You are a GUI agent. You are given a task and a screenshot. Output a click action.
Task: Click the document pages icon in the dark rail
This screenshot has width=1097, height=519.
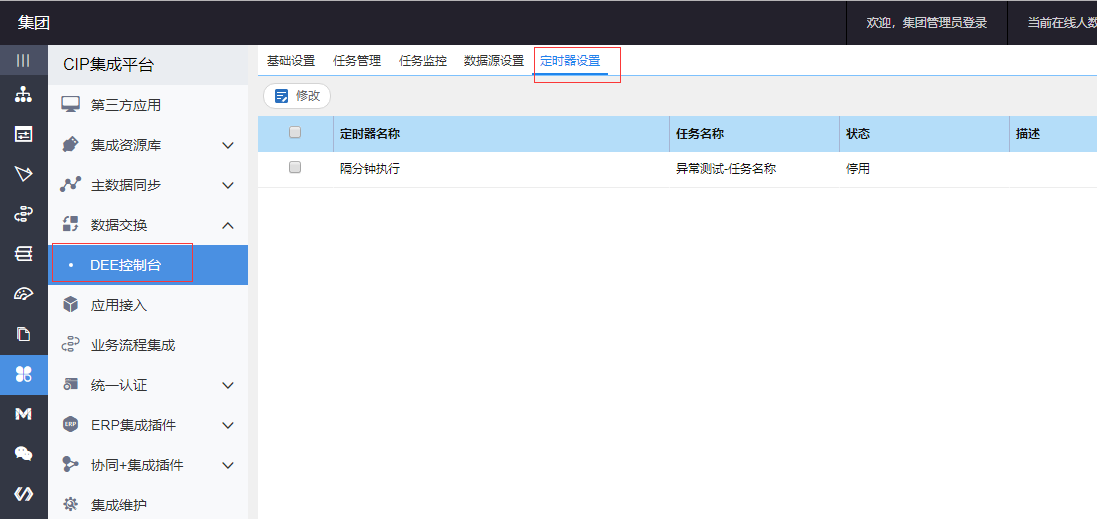click(x=24, y=334)
